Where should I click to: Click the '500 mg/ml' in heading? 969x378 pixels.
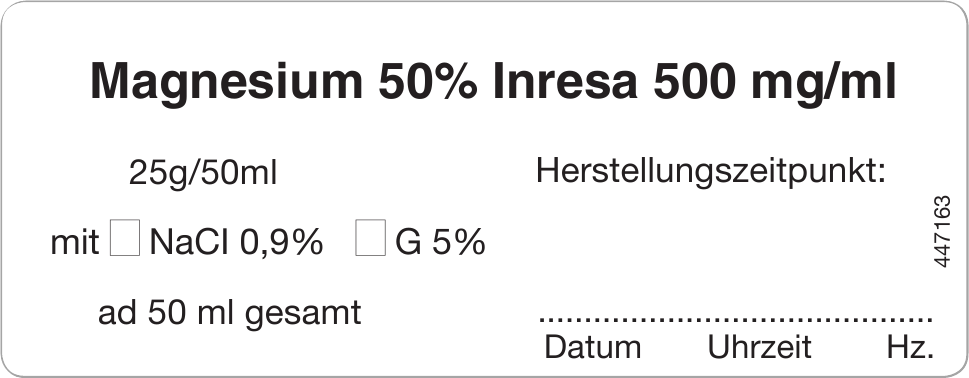click(x=775, y=83)
